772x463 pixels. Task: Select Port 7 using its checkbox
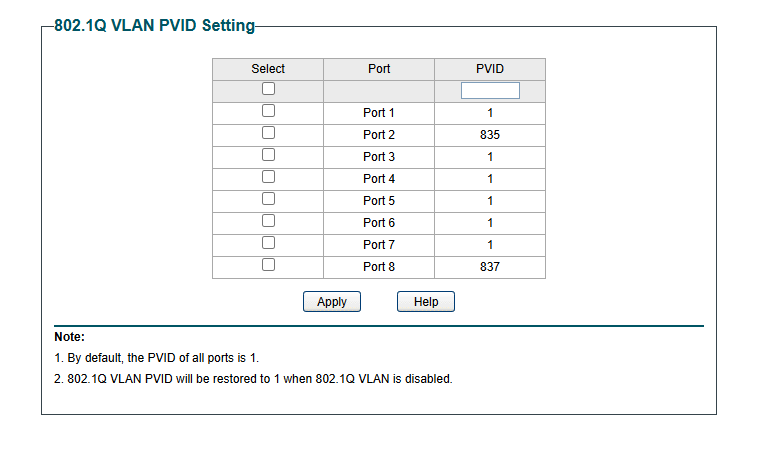268,243
